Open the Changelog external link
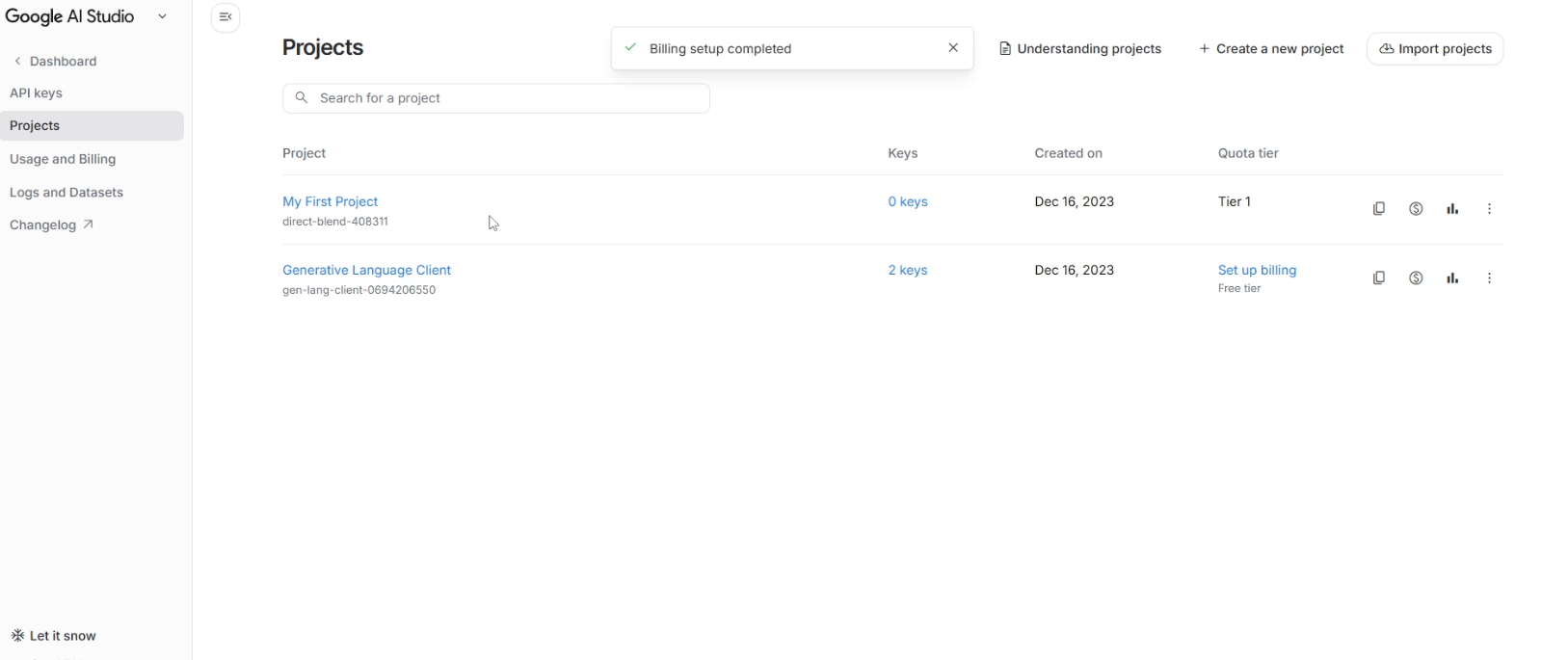The height and width of the screenshot is (660, 1568). 52,225
